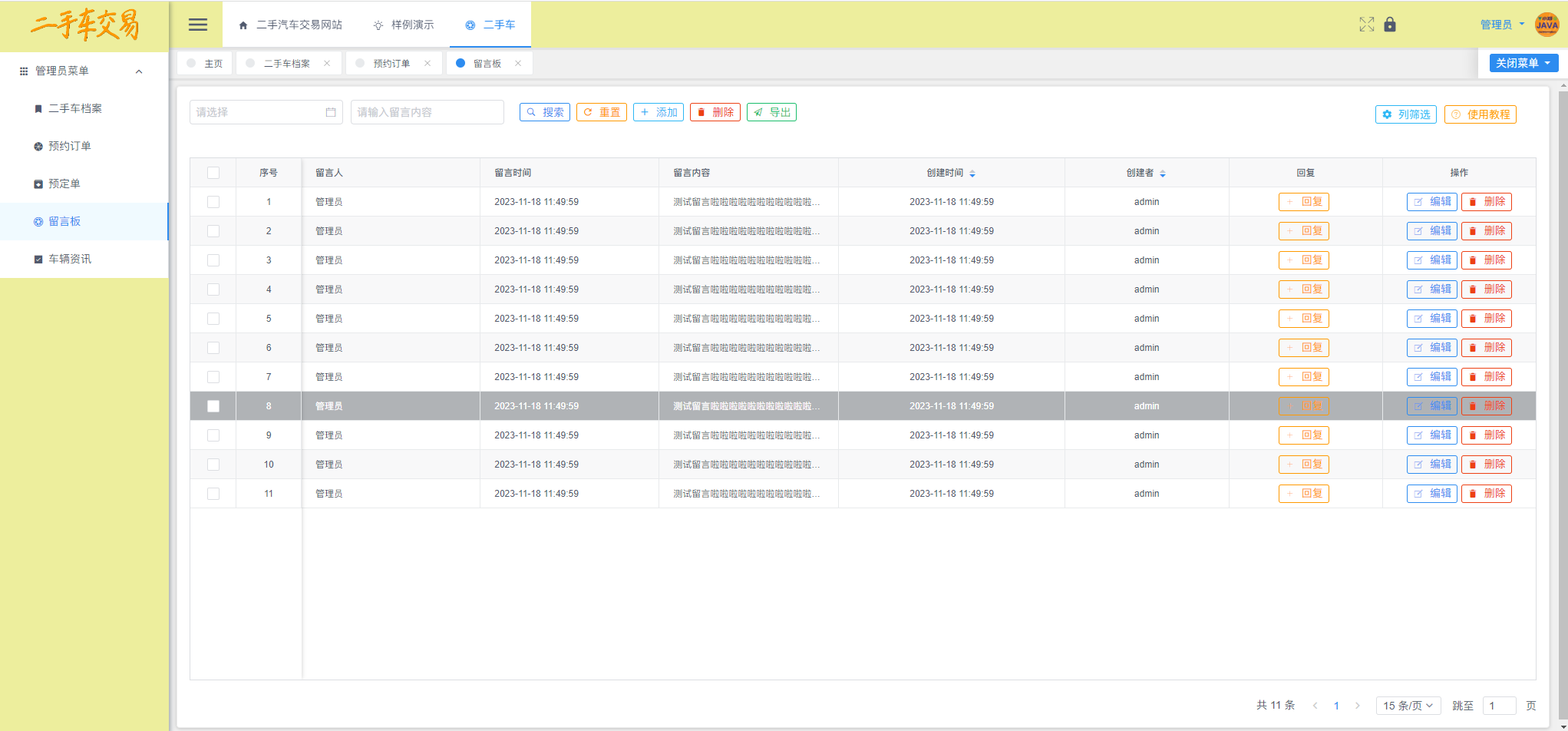Select the checkbox for row 8
Viewport: 1568px width, 731px height.
pos(213,406)
